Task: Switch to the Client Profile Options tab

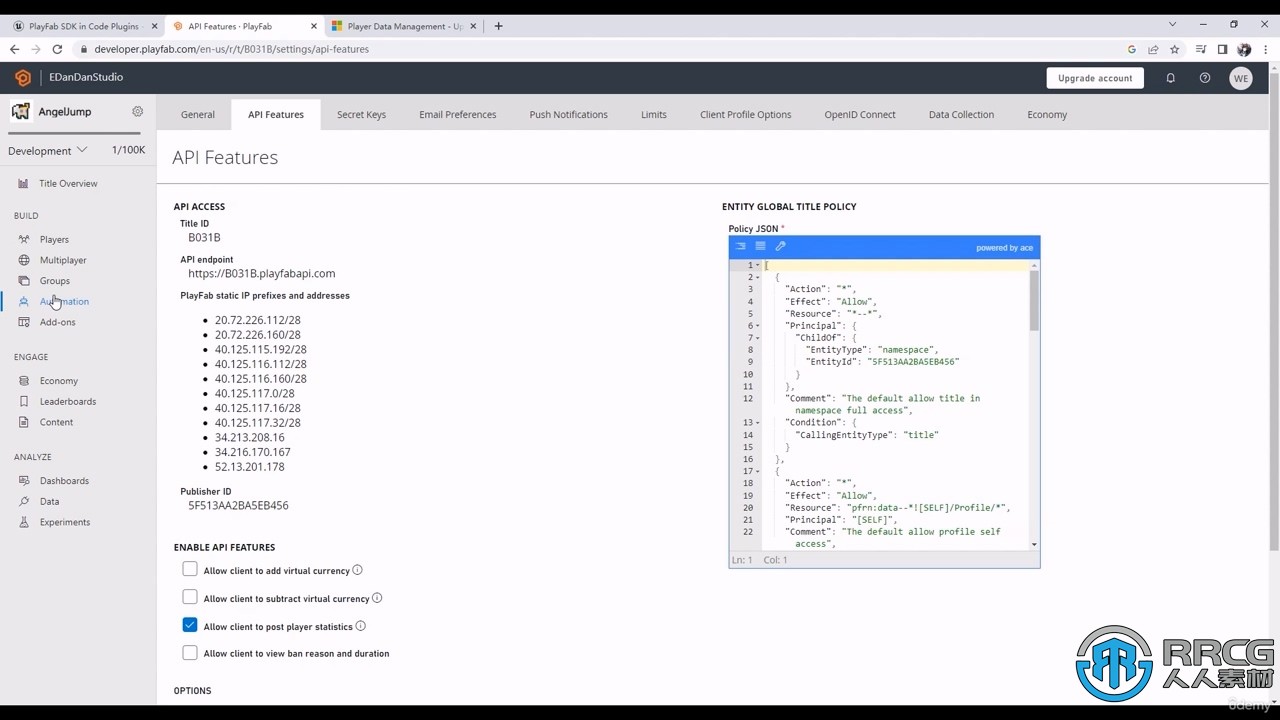Action: [x=746, y=114]
